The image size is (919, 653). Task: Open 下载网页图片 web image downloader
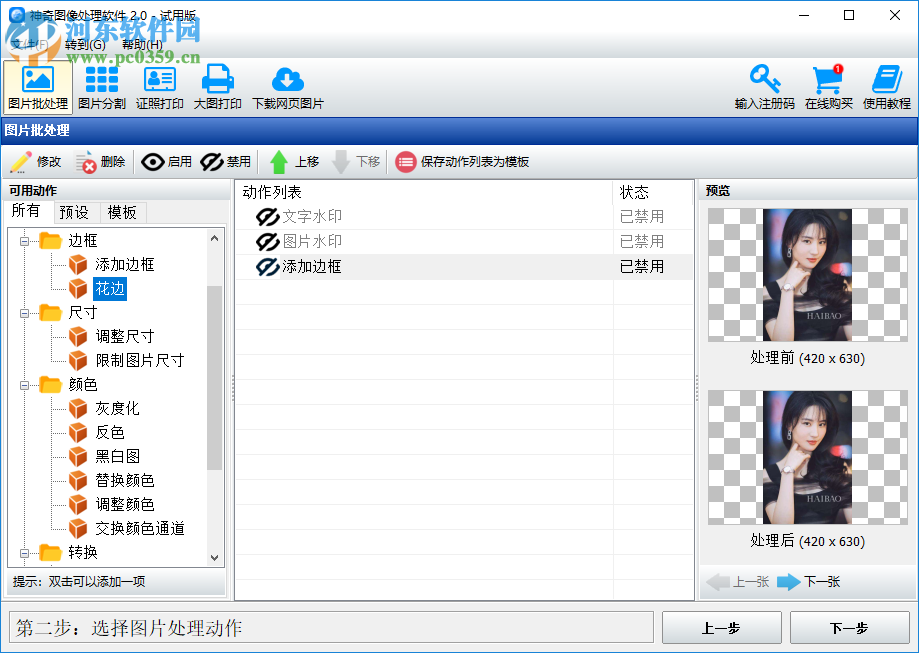tap(288, 87)
